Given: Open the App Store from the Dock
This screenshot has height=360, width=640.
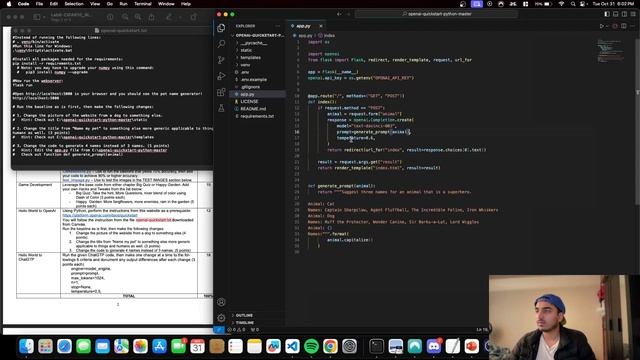Looking at the screenshot, I should point(159,347).
